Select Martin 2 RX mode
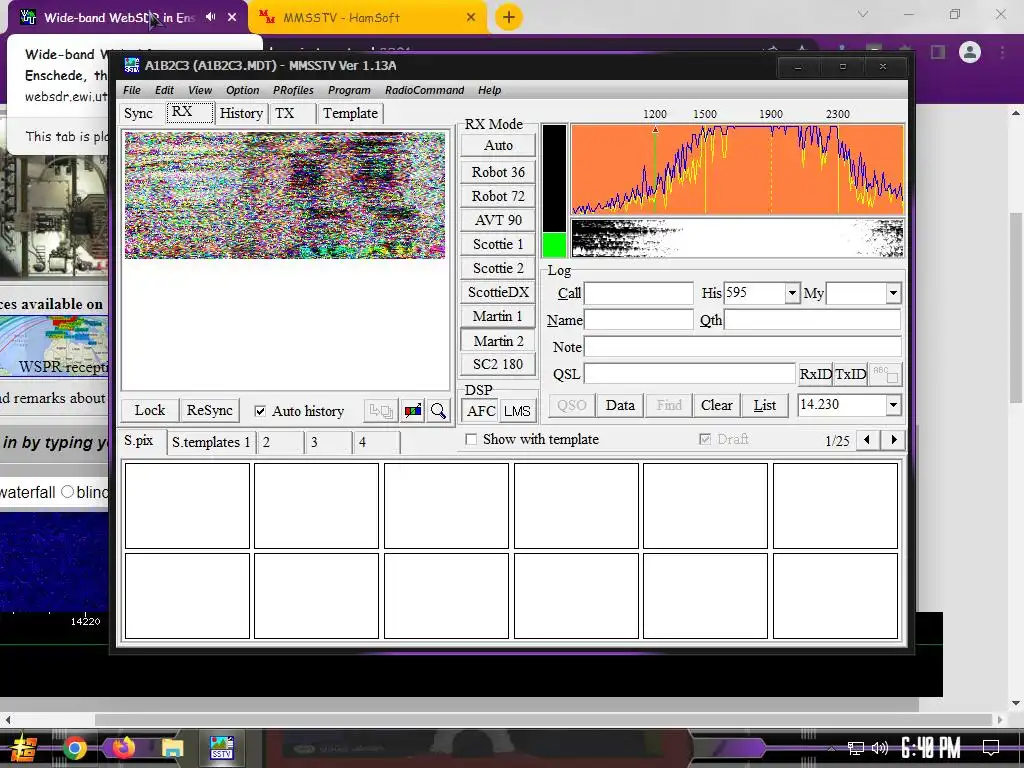1024x768 pixels. [x=498, y=341]
